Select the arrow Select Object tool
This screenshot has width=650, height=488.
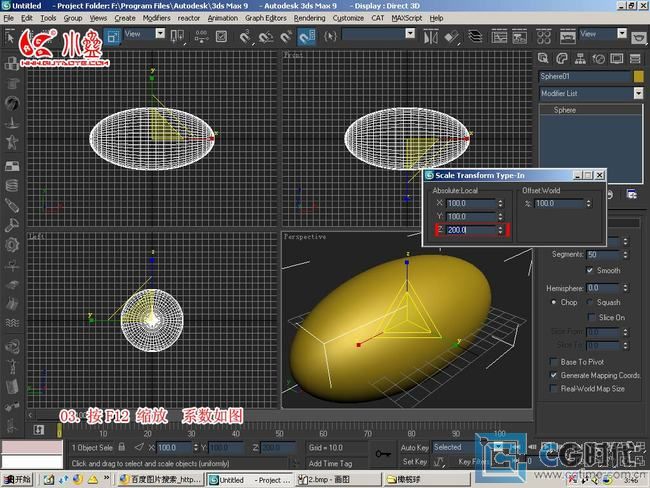pos(10,37)
